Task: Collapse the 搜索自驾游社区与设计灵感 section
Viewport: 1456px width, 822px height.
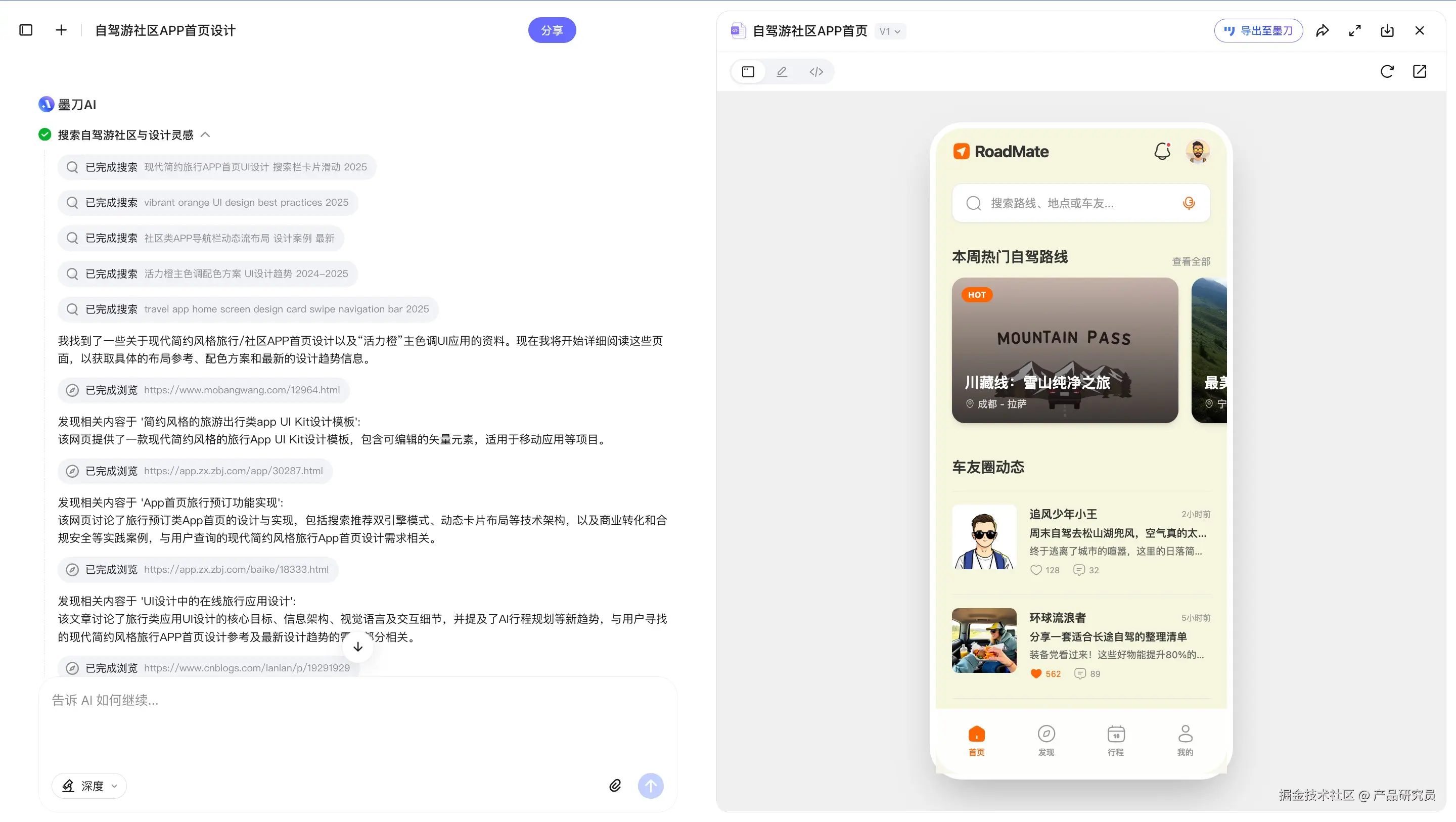Action: point(206,134)
